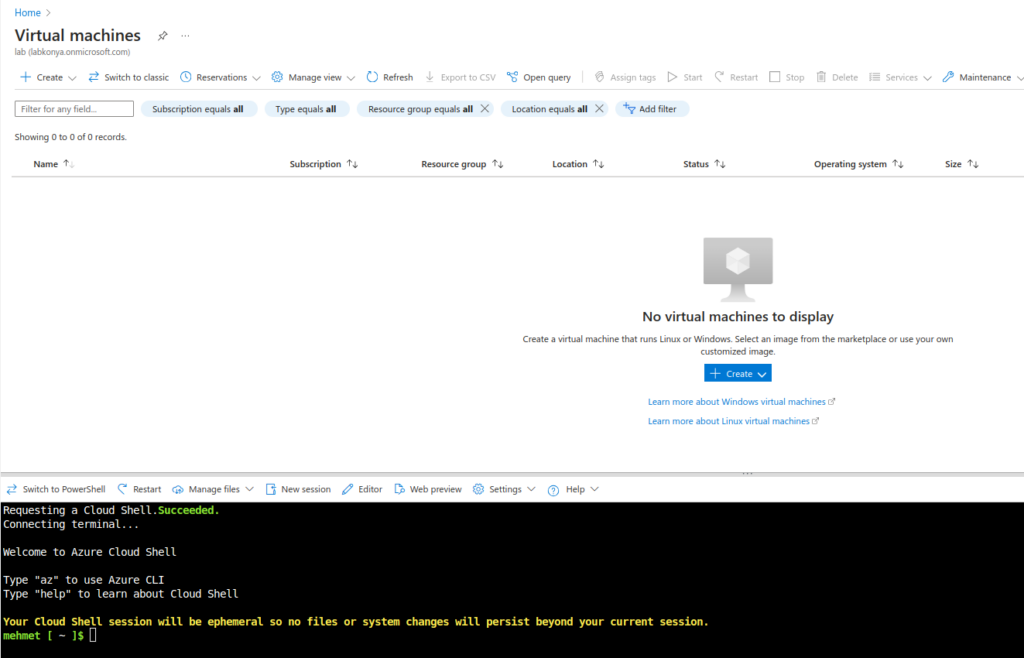Viewport: 1024px width, 658px height.
Task: Pin the Virtual machines page
Action: tap(163, 36)
